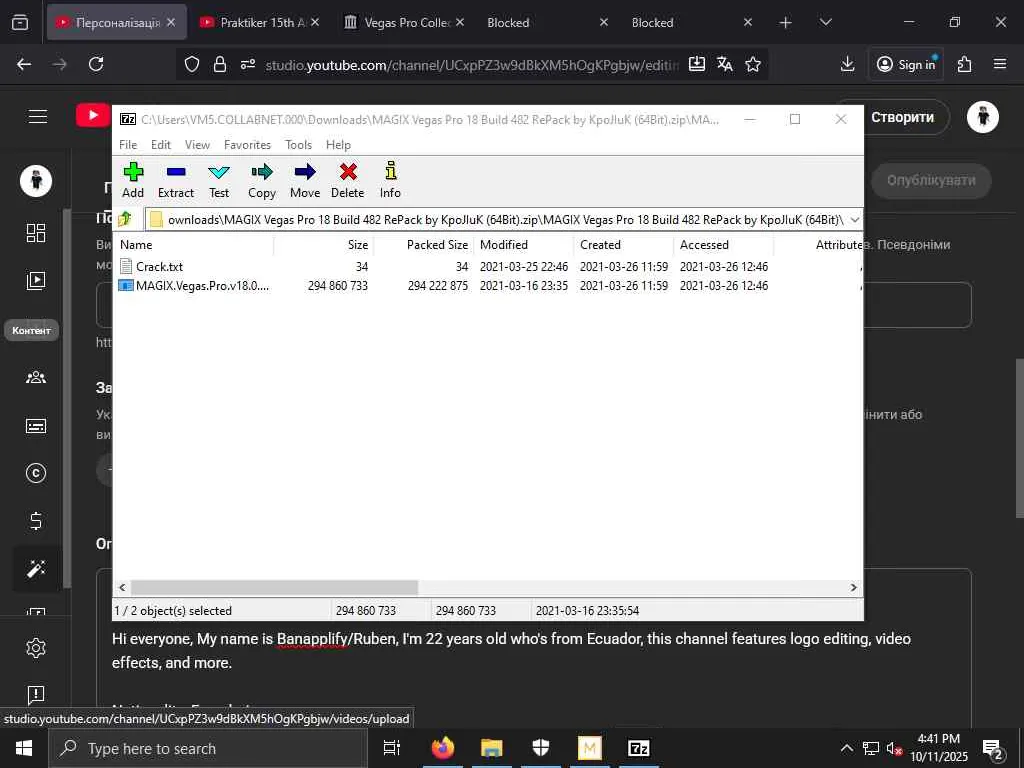Open the Settings gear in Studio sidebar
The image size is (1024, 768).
tap(36, 648)
